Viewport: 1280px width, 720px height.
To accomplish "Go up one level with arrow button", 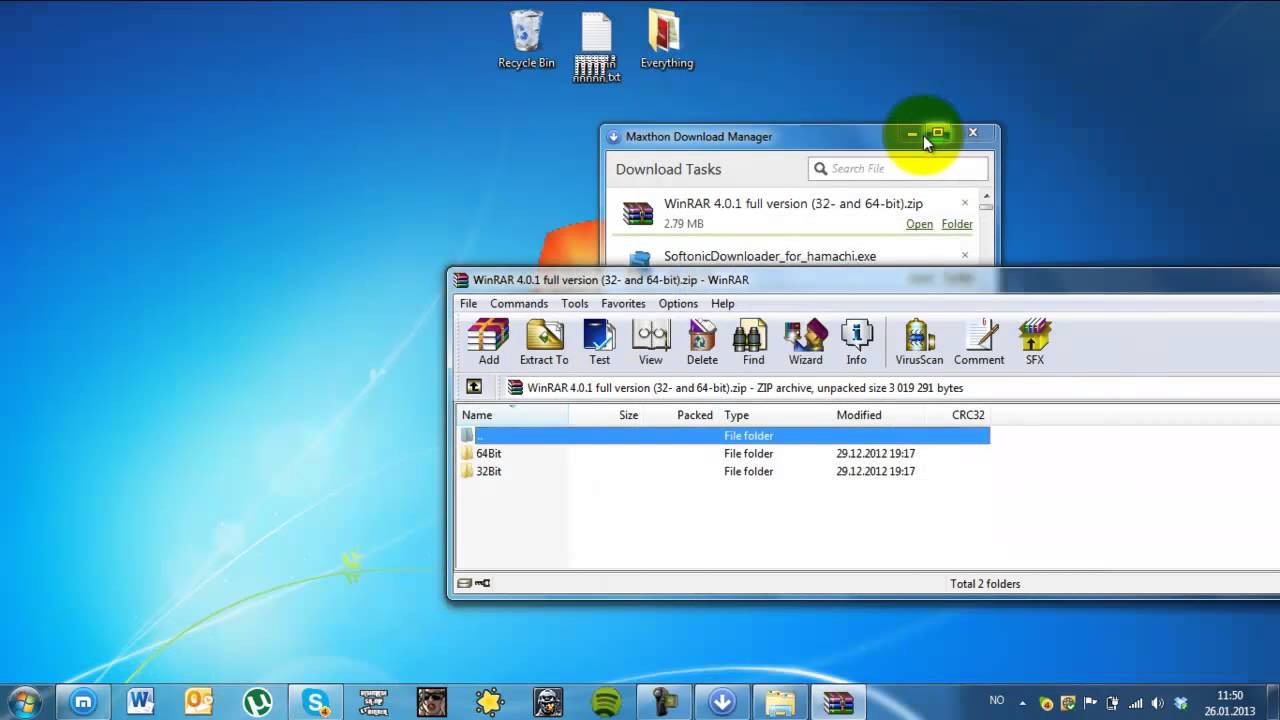I will [x=474, y=387].
